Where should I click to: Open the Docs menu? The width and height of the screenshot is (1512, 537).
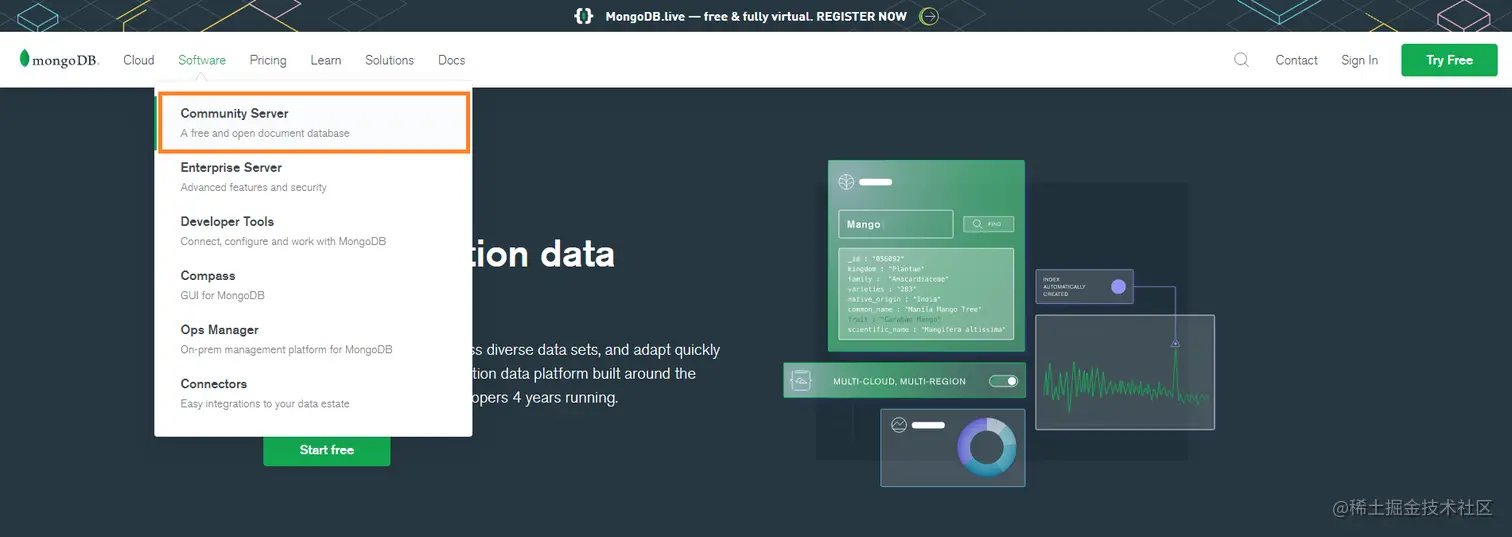coord(452,60)
